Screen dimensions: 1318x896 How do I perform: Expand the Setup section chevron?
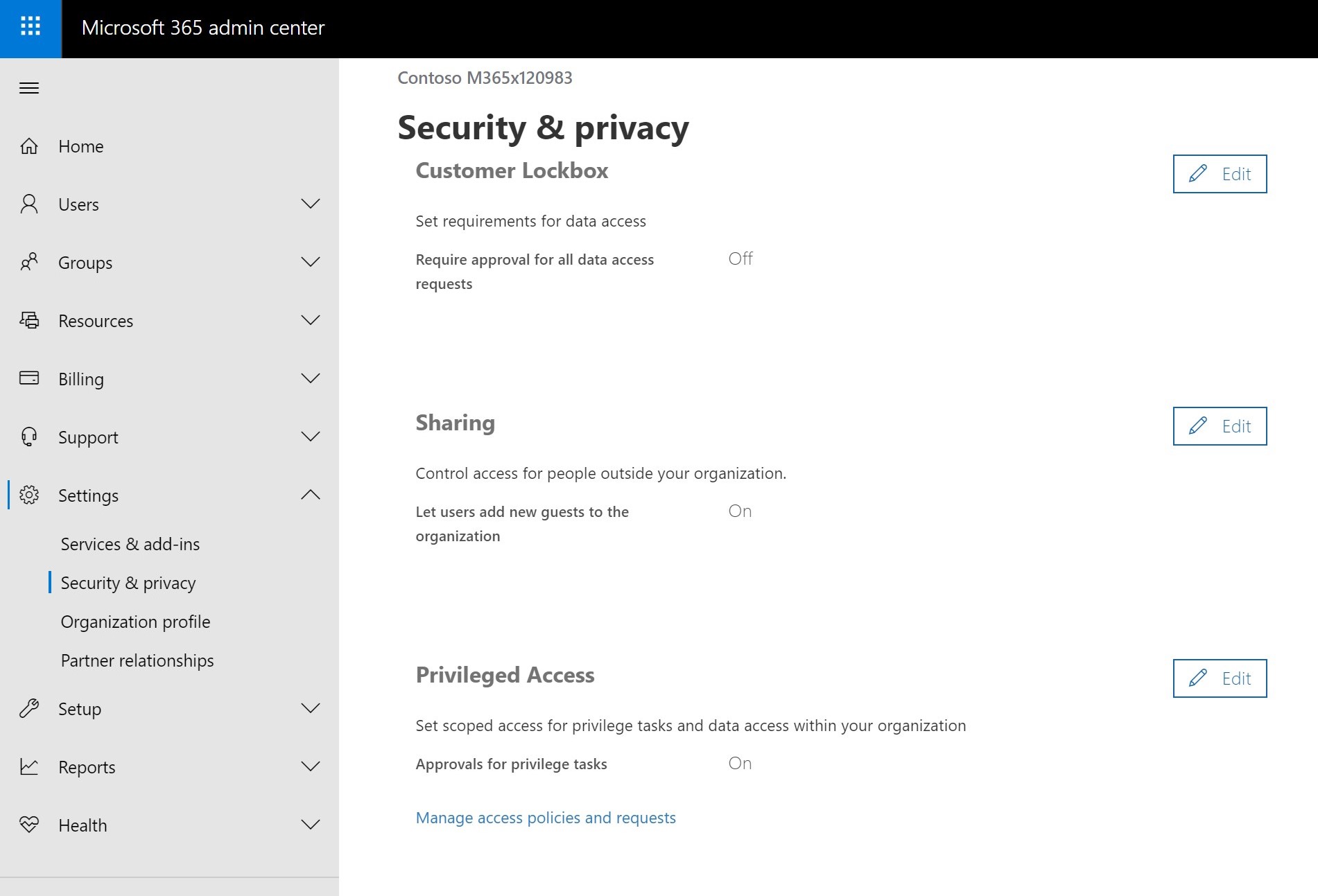click(310, 708)
